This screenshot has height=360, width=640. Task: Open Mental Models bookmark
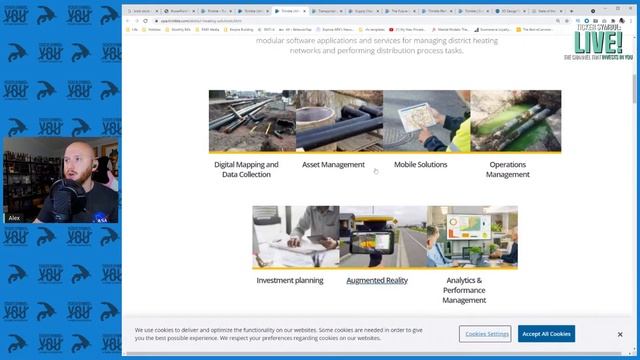450,30
